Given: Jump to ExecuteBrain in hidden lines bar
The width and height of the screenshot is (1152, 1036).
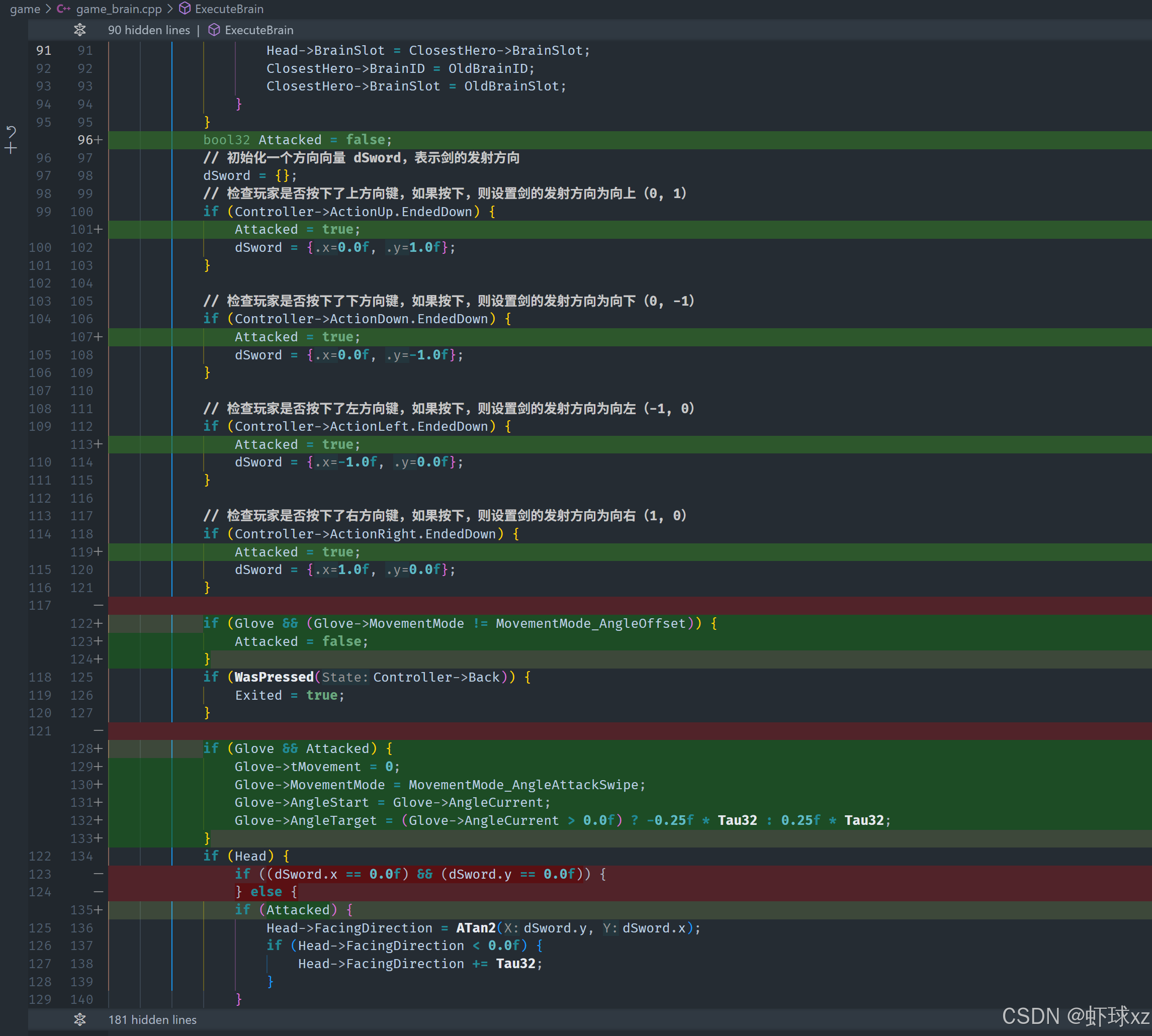Looking at the screenshot, I should [259, 30].
